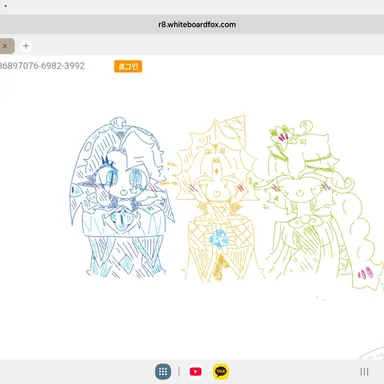Launch YouTube from the taskbar
Screen dimensions: 384x384
coord(195,372)
